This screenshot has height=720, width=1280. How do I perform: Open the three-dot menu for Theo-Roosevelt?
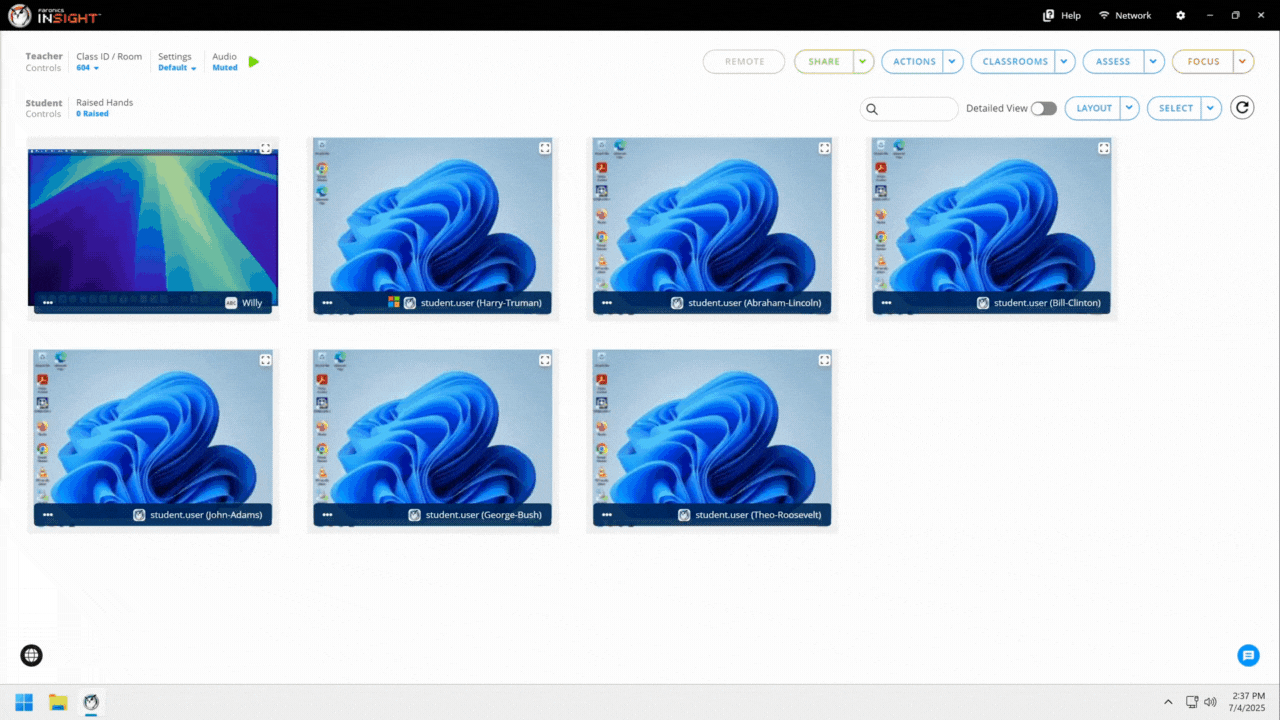pos(606,515)
